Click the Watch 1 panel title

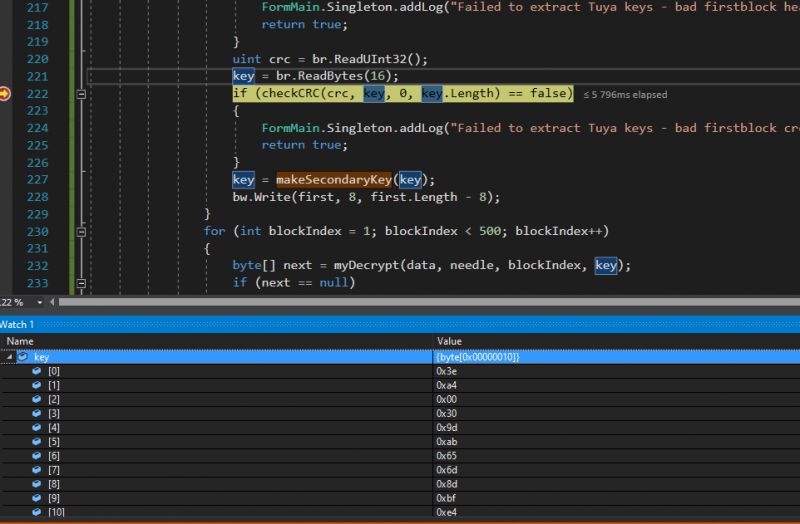tap(17, 325)
